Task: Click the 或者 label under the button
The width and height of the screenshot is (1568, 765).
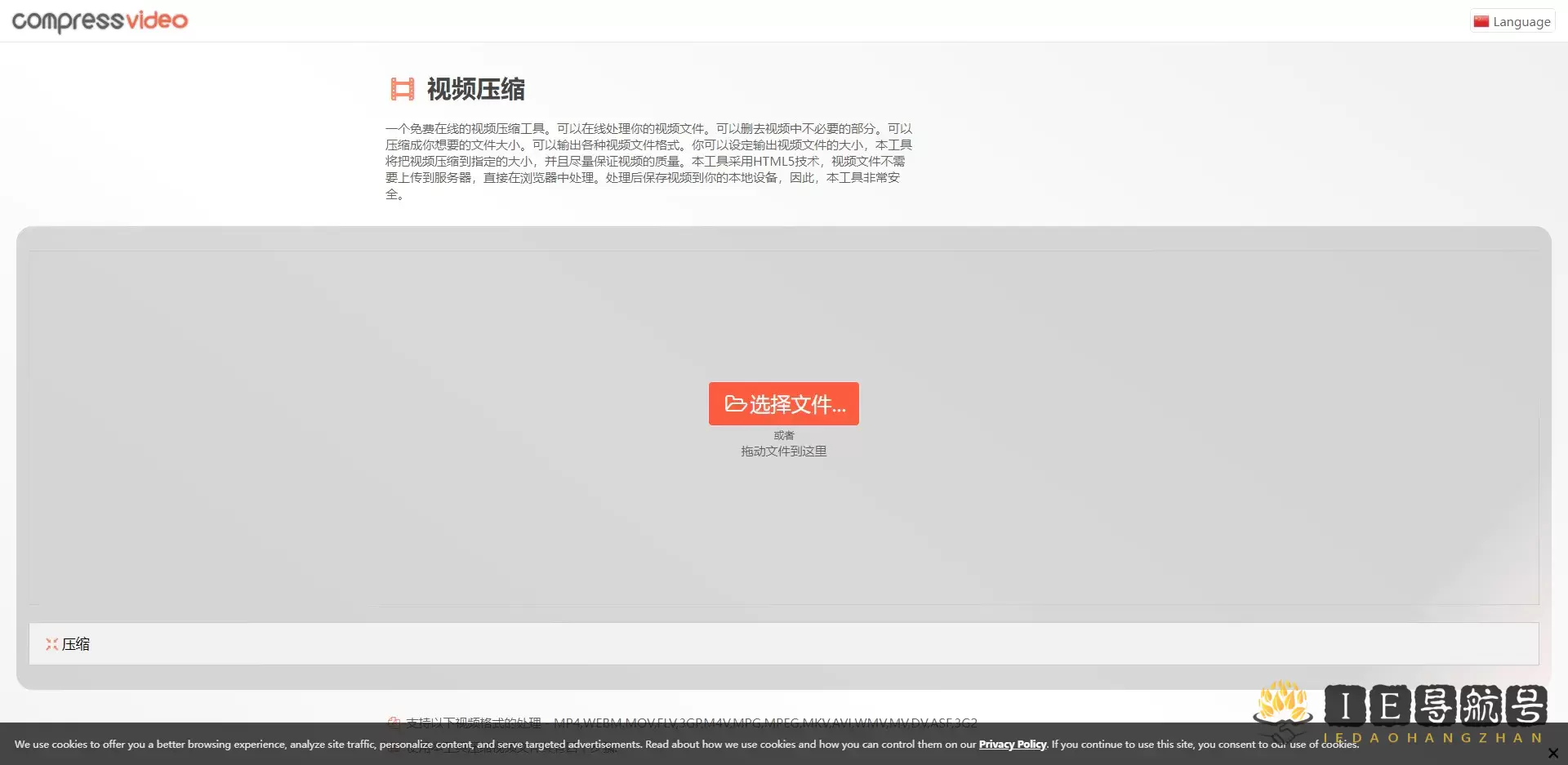Action: pyautogui.click(x=783, y=435)
